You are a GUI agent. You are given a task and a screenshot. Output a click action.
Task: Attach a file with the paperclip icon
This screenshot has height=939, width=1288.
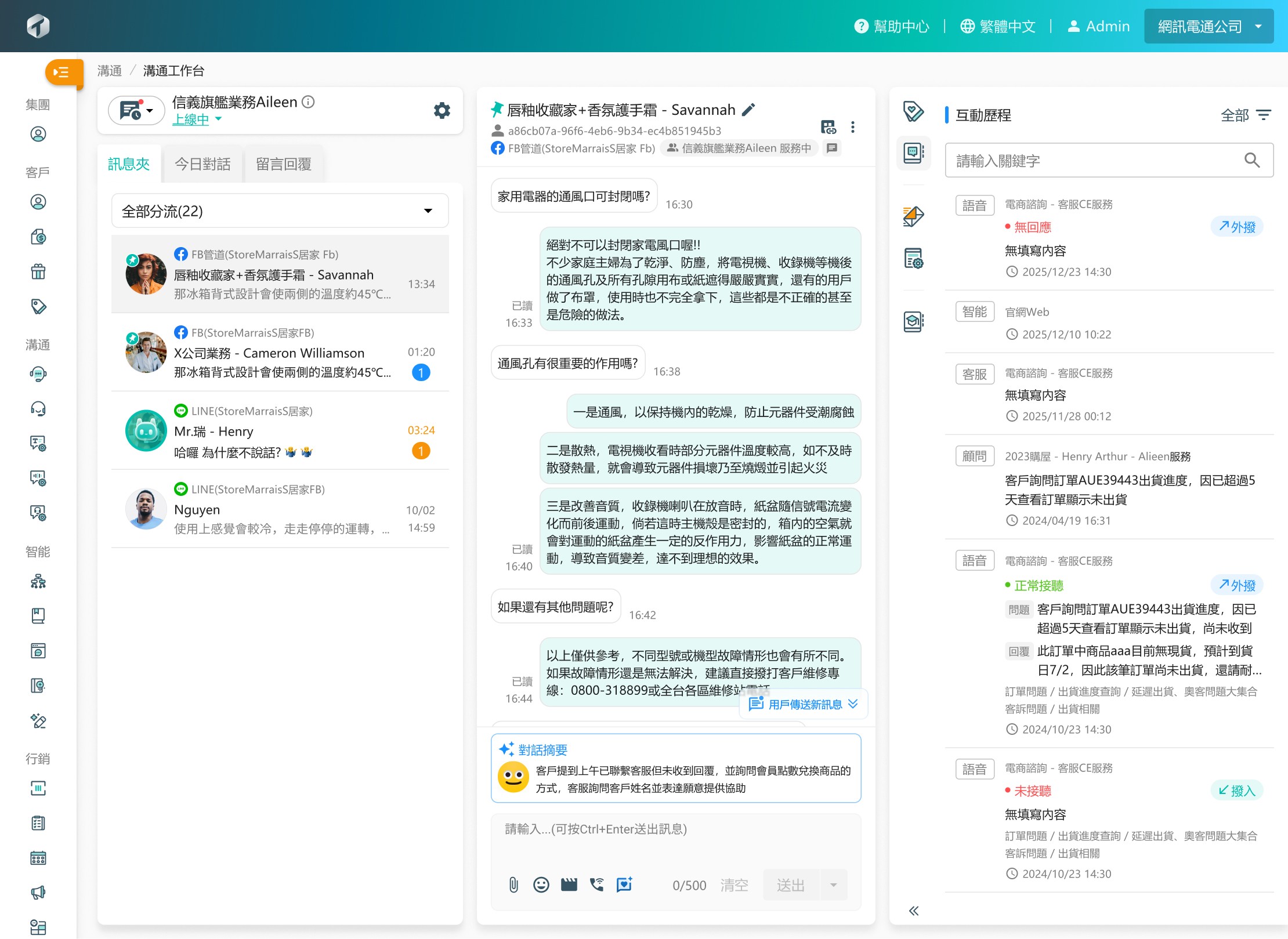(513, 884)
